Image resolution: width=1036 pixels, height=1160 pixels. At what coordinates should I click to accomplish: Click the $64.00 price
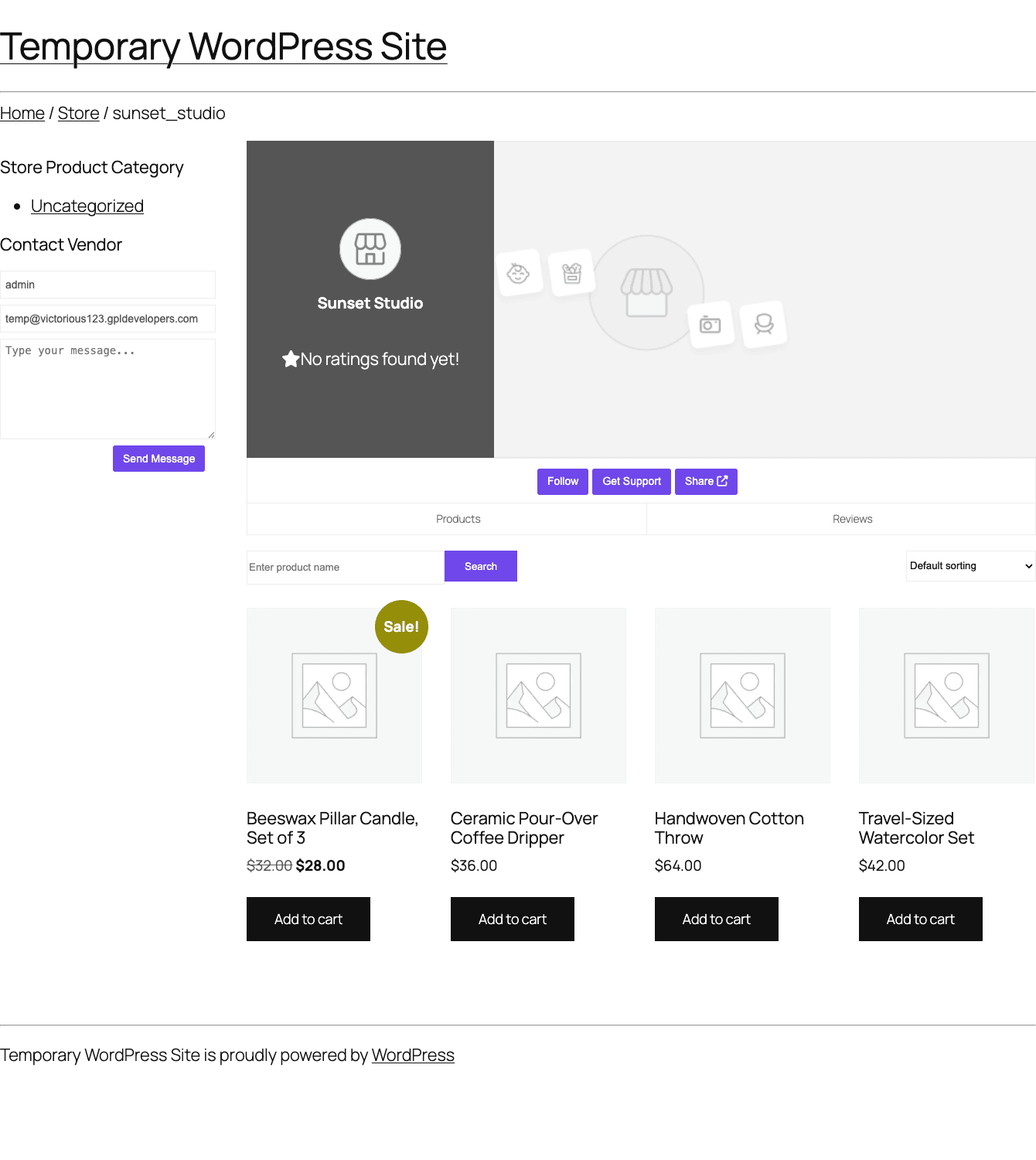tap(678, 865)
